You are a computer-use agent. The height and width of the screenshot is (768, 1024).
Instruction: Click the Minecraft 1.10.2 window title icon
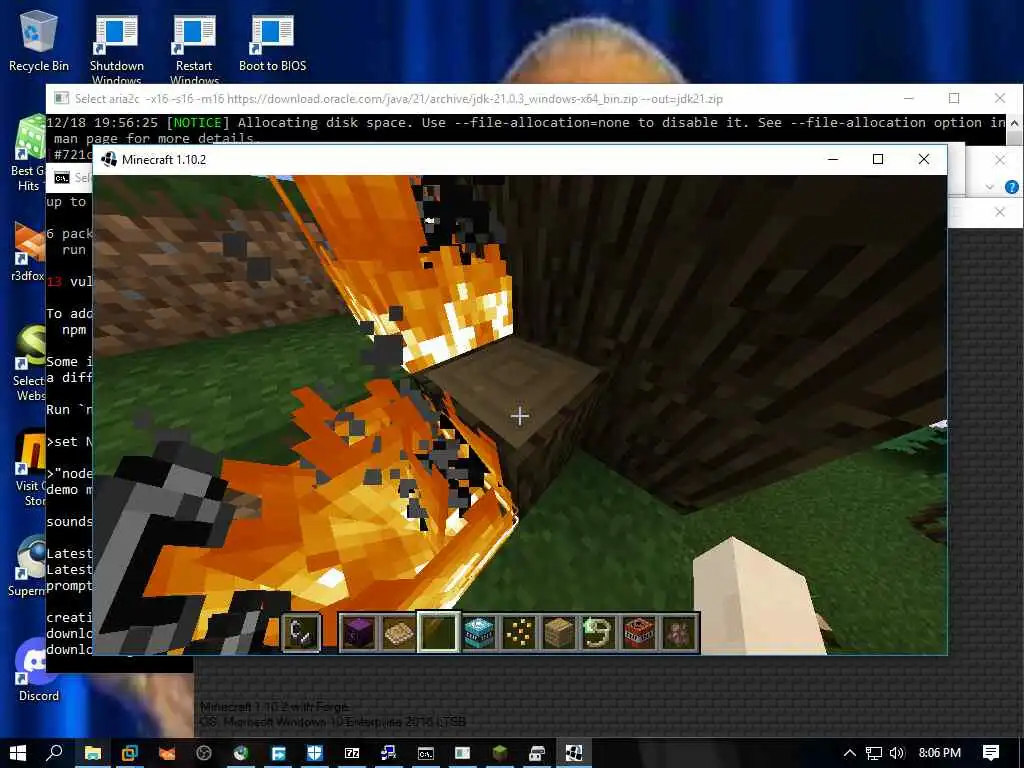109,159
